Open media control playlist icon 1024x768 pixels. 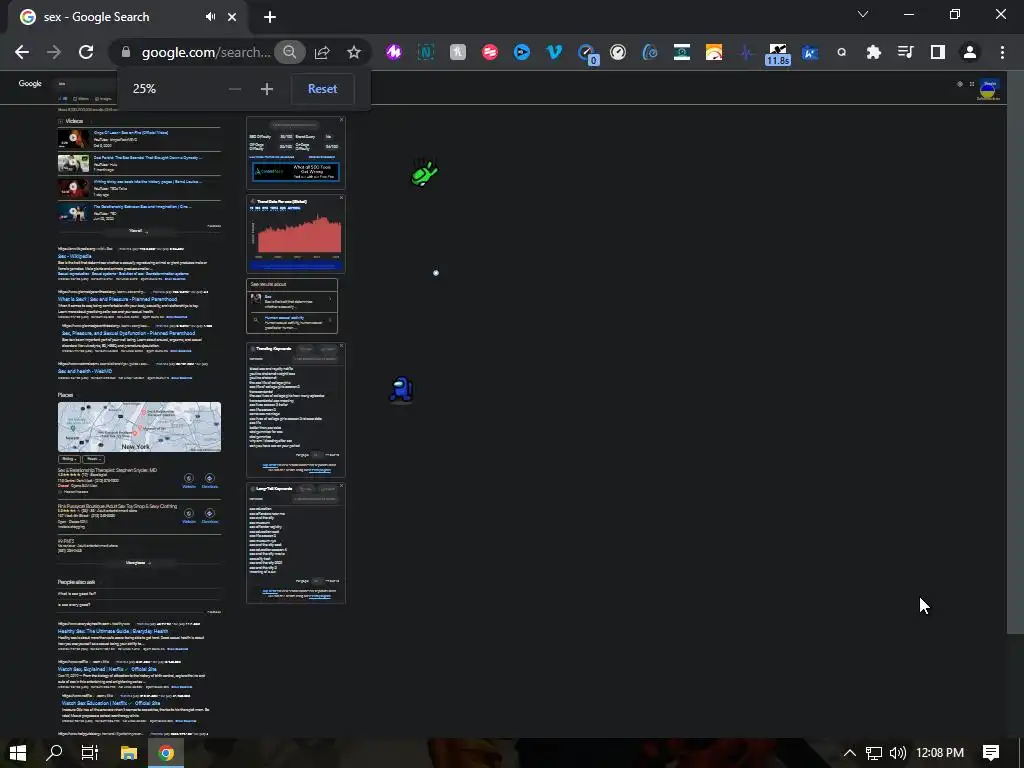(x=905, y=52)
